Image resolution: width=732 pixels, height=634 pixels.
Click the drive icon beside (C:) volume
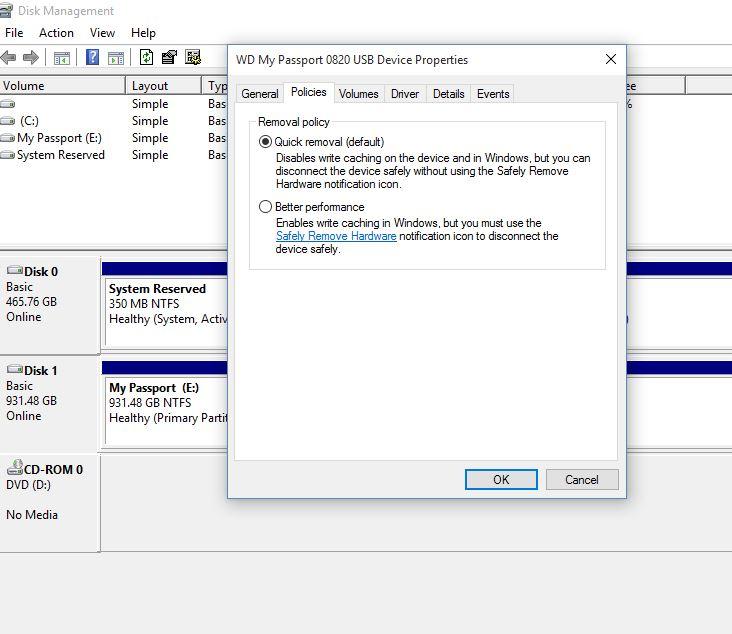(x=7, y=121)
